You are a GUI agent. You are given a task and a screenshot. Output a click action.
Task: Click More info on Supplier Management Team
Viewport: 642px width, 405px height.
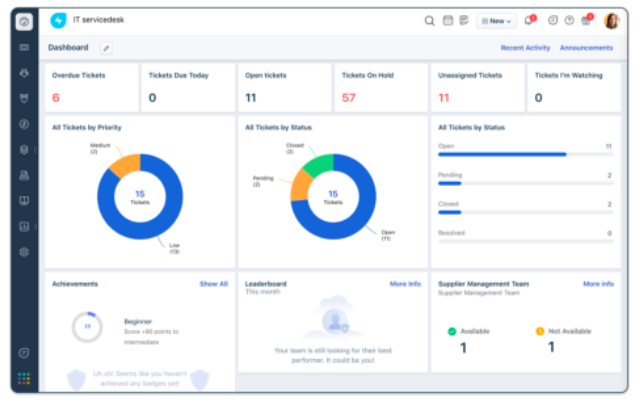pyautogui.click(x=598, y=284)
